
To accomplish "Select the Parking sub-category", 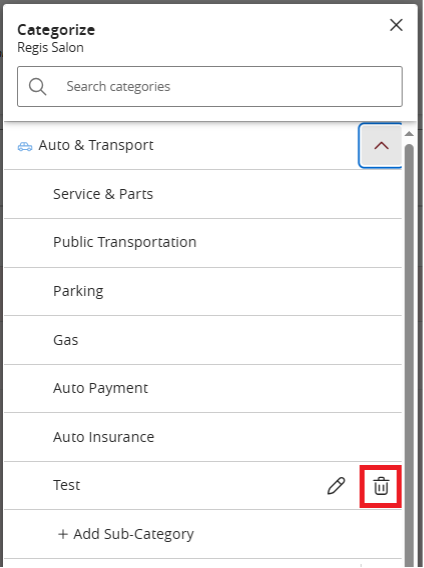I will point(203,291).
